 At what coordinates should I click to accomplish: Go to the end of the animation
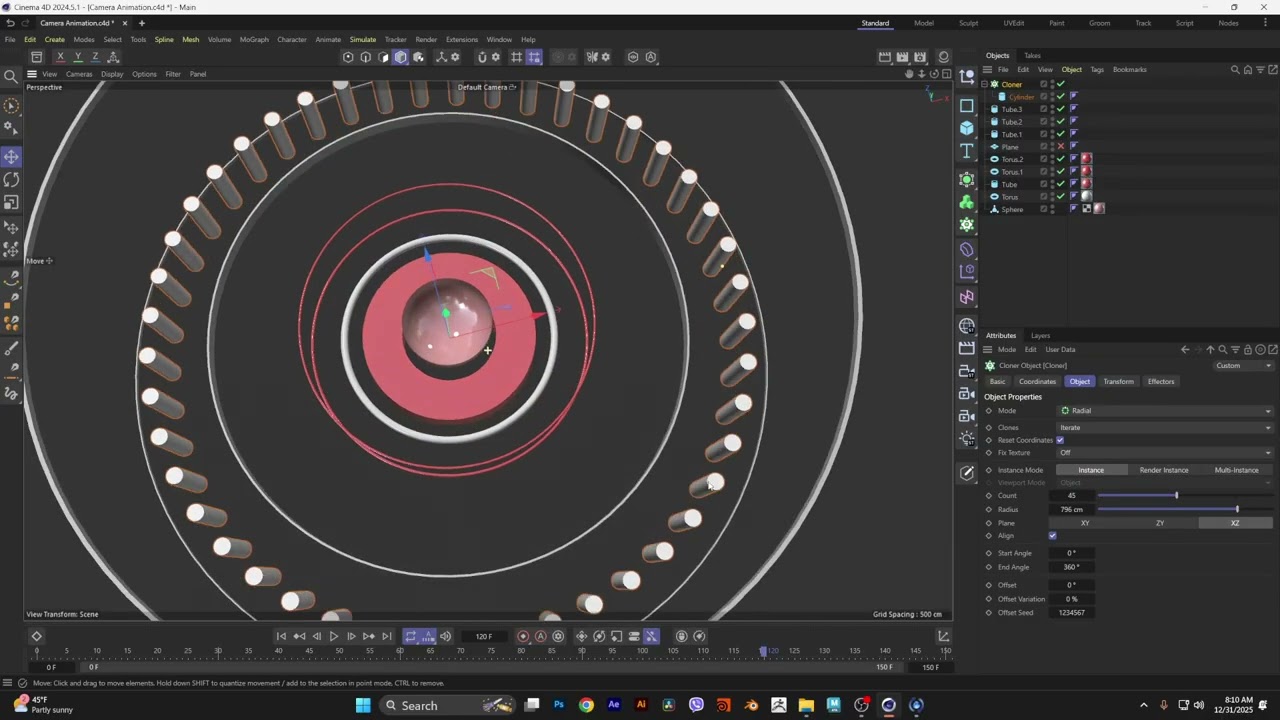[387, 636]
